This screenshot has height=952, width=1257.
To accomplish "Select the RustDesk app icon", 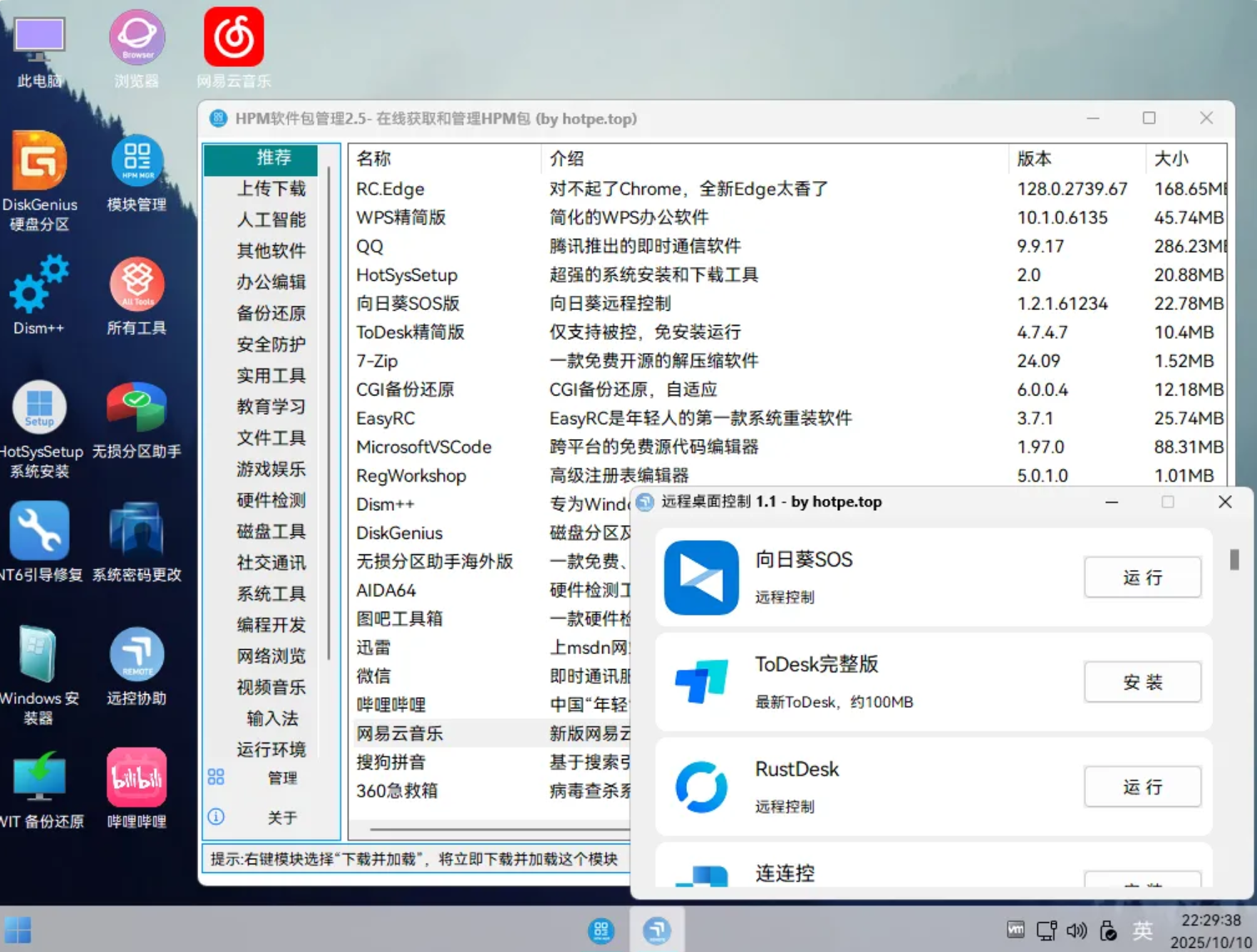I will [700, 787].
